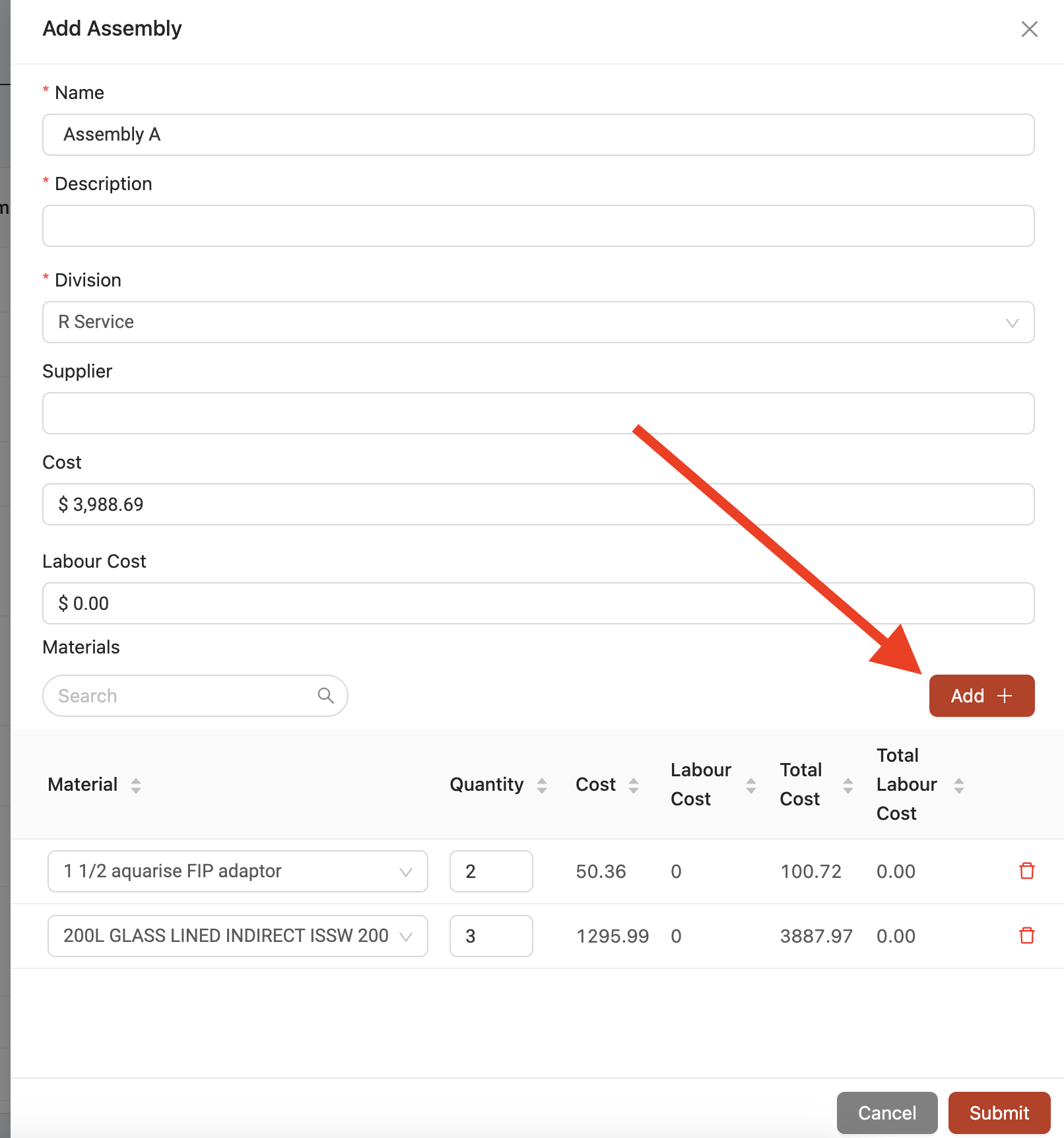The width and height of the screenshot is (1064, 1138).
Task: Click the magnifier icon in Materials search
Action: 325,695
